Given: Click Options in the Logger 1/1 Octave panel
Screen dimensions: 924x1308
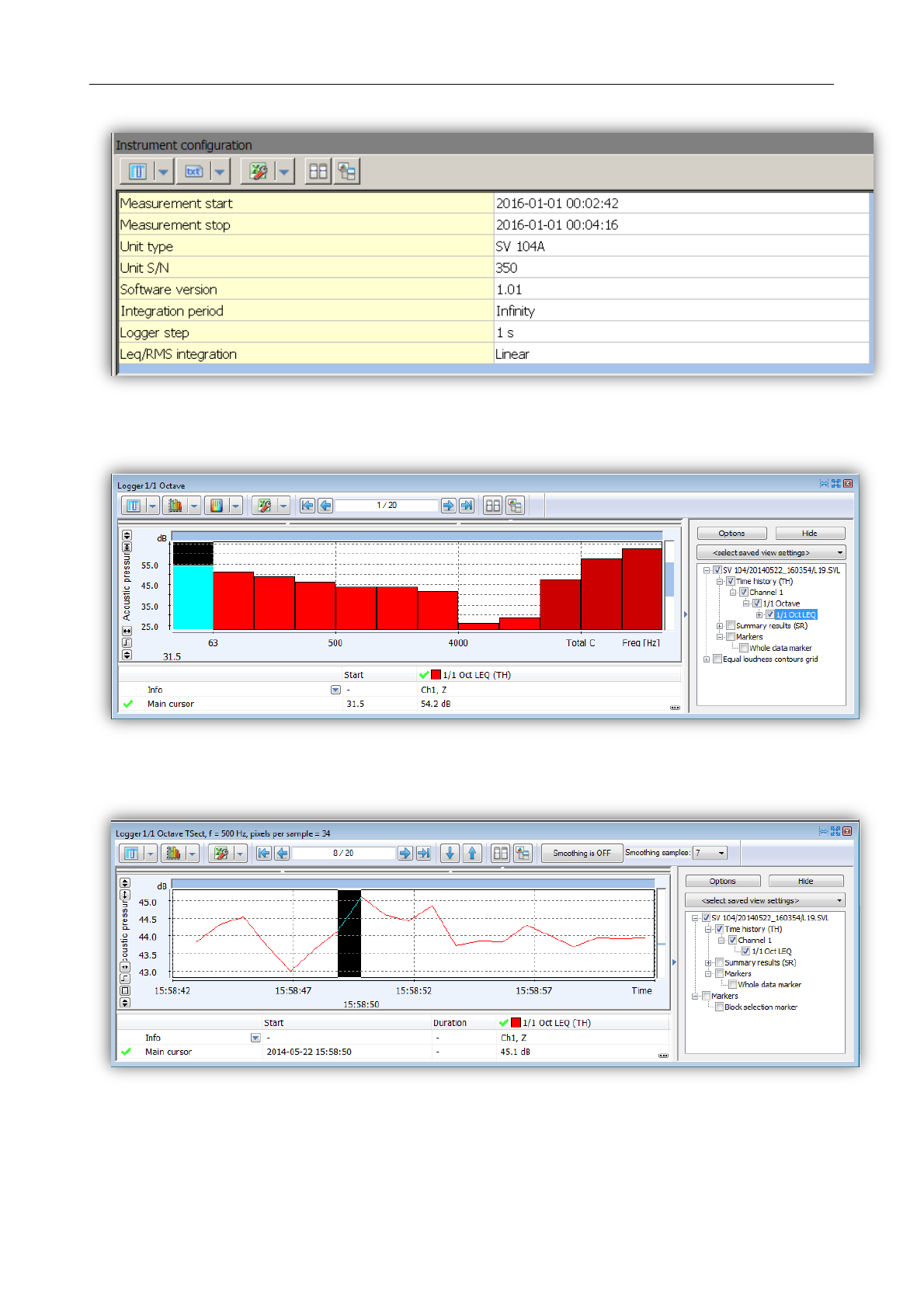Looking at the screenshot, I should (731, 534).
